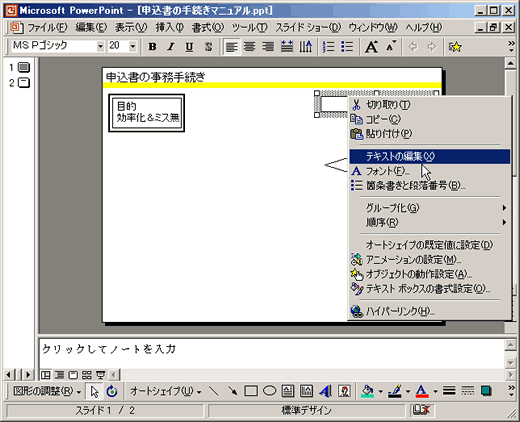This screenshot has height=422, width=520.
Task: Apply red font color
Action: point(422,391)
